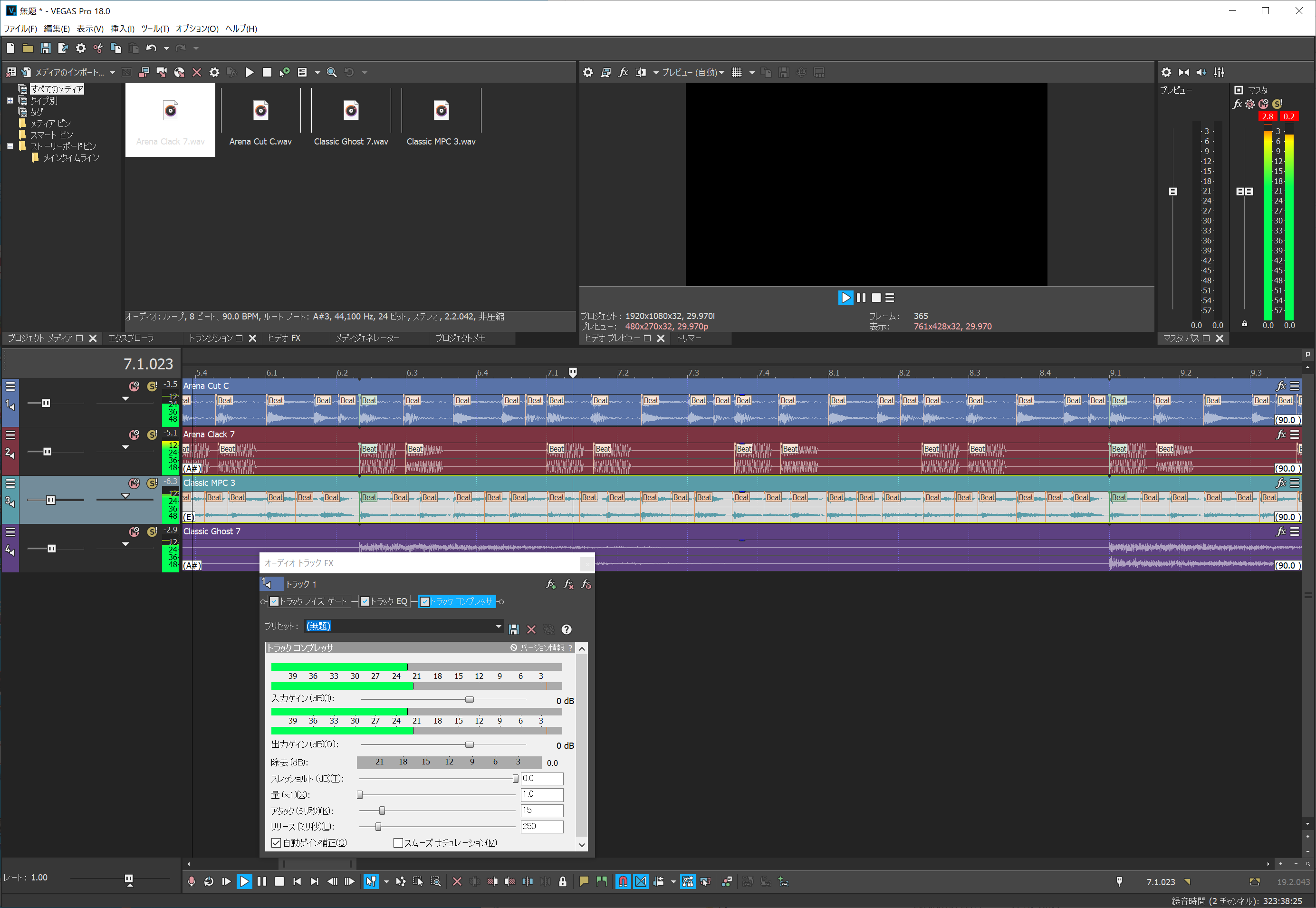Open Master FX in Master Bus
Image resolution: width=1316 pixels, height=908 pixels.
coord(1237,104)
